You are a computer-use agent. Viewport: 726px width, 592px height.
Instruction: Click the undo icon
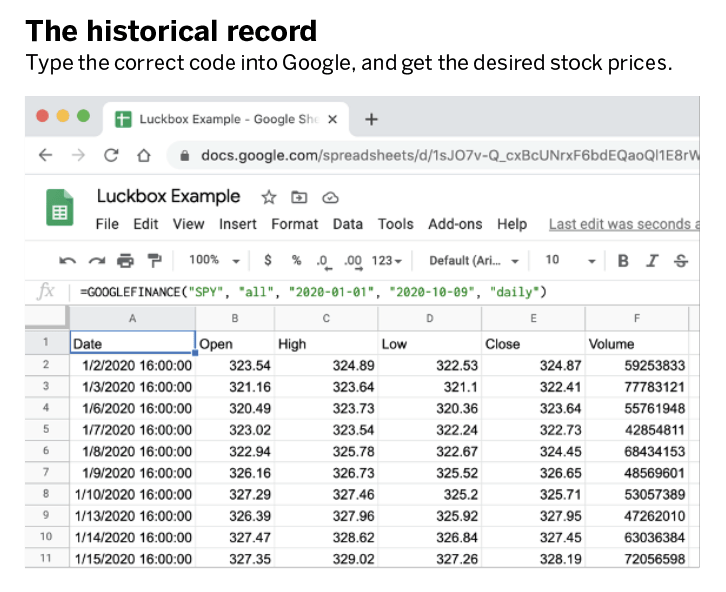pos(68,261)
